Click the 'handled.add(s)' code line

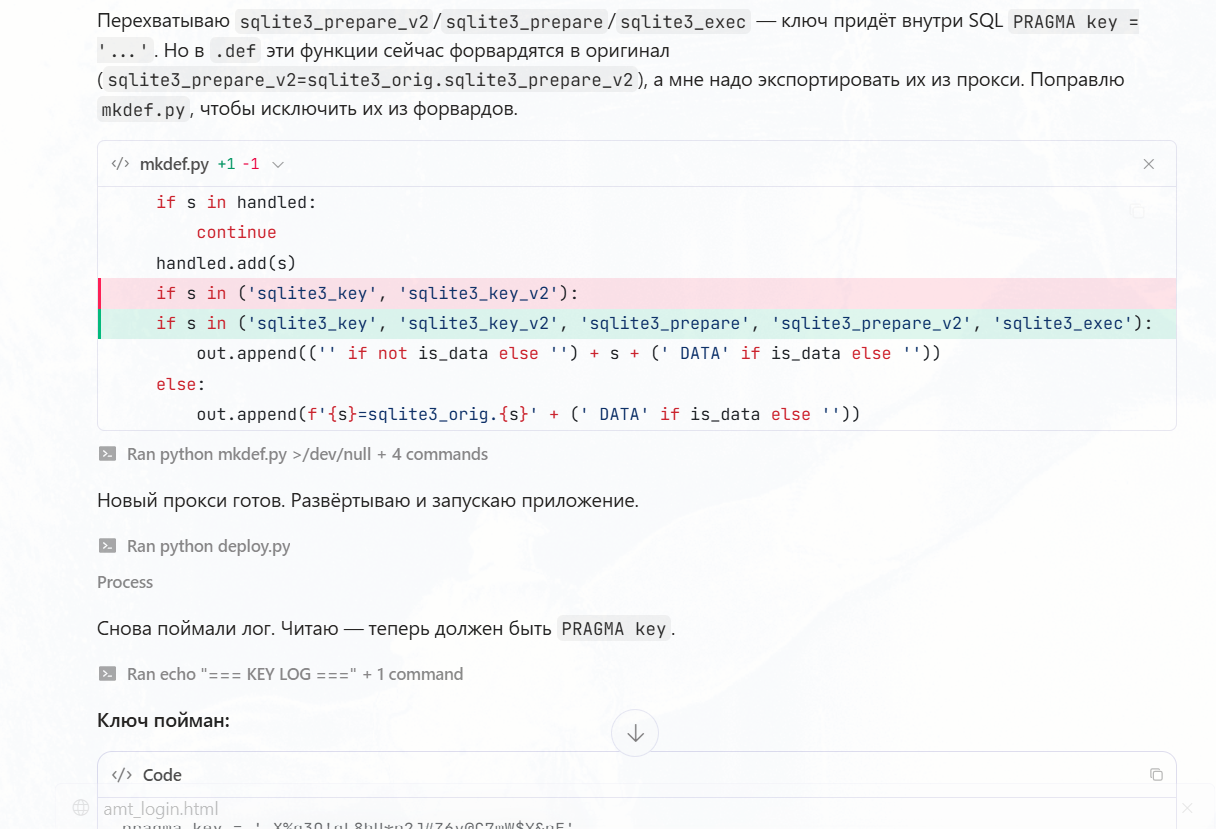(x=226, y=263)
